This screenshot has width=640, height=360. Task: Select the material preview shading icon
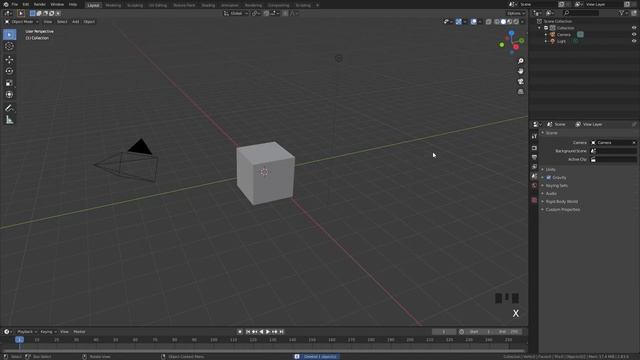510,22
